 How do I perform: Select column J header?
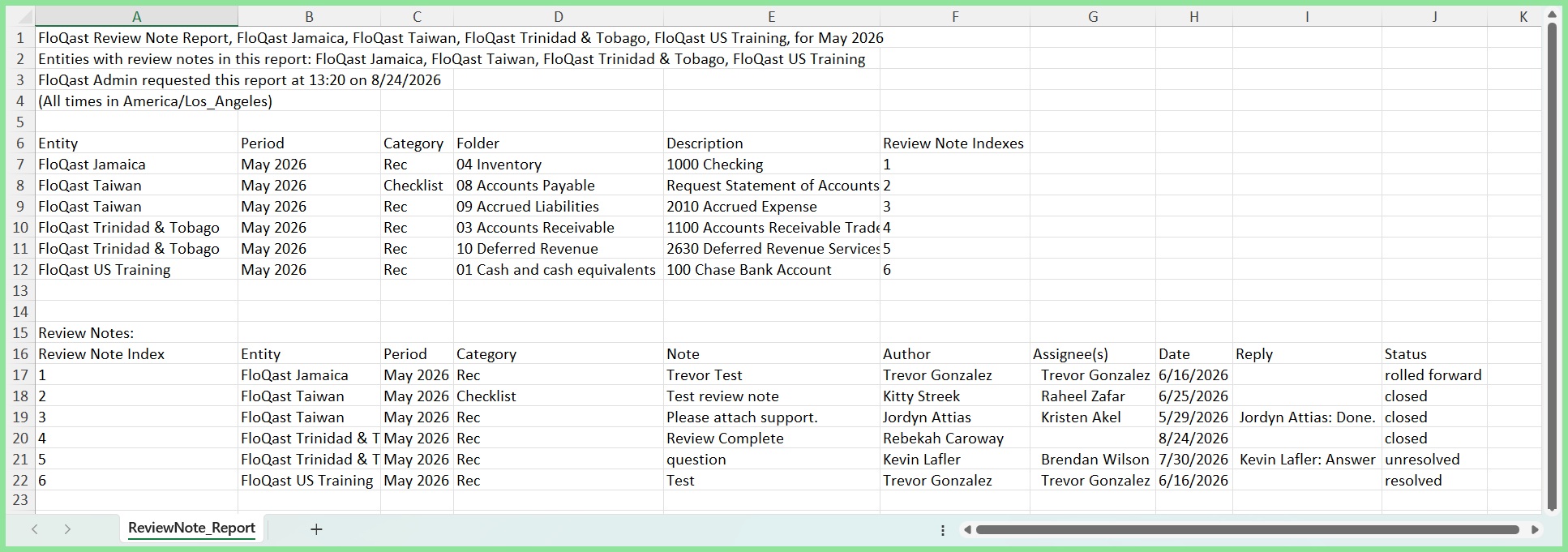1434,16
